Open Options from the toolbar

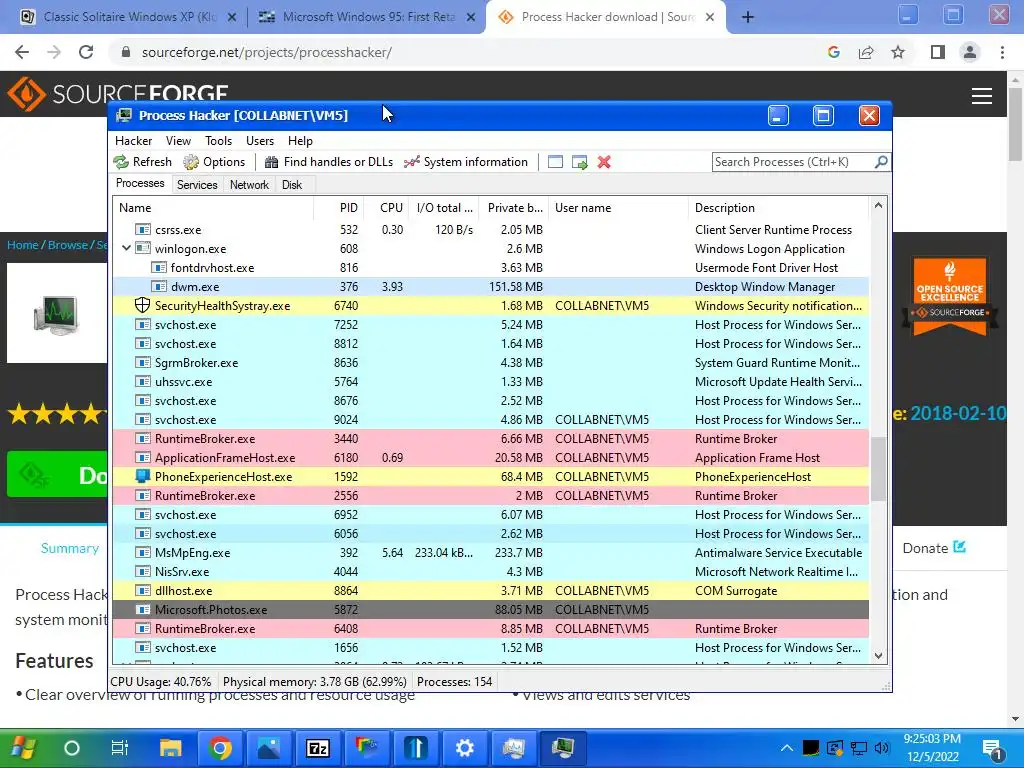pos(214,162)
